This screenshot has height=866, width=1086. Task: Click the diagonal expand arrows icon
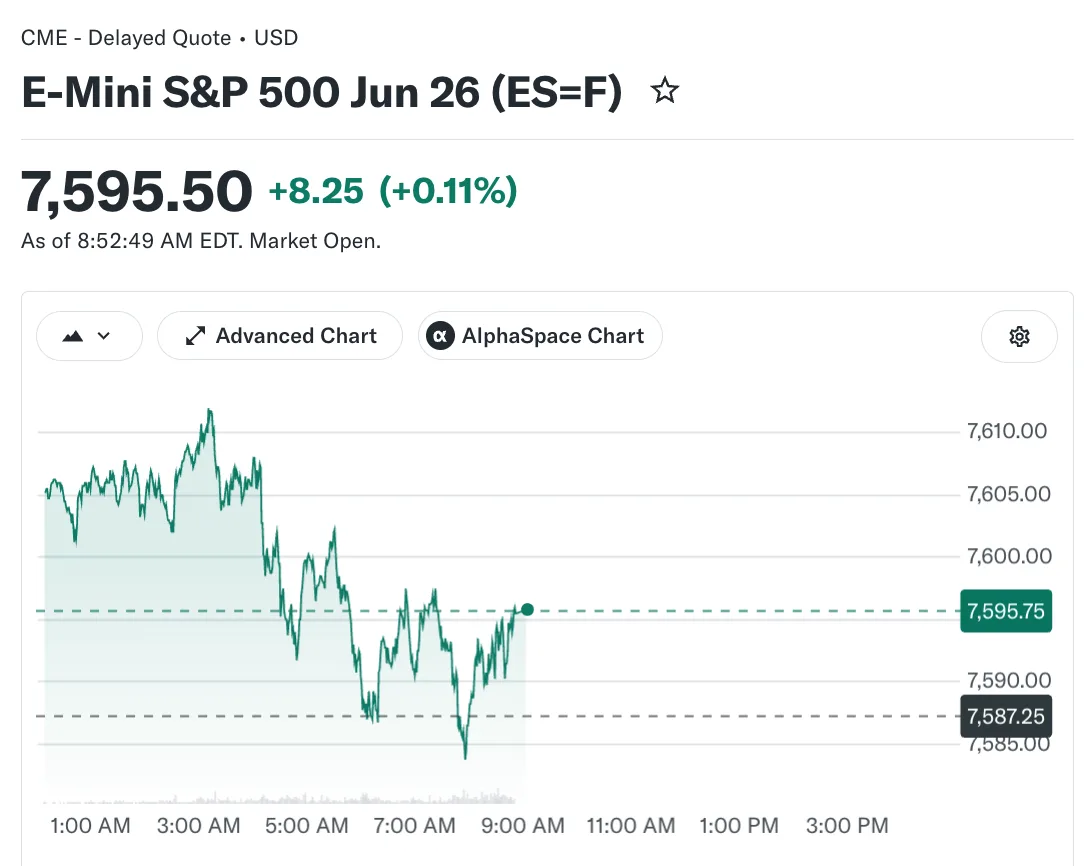[x=195, y=336]
